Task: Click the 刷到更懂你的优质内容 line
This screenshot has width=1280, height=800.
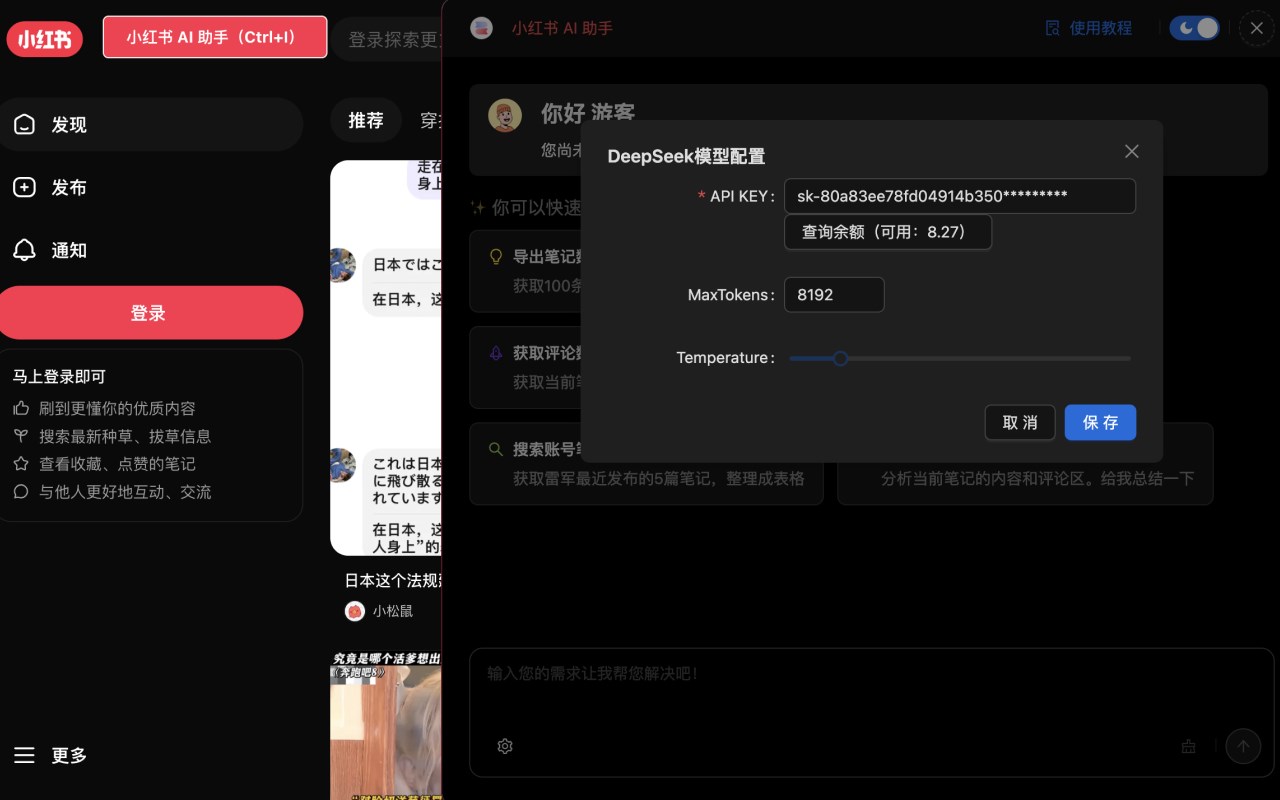Action: 117,408
